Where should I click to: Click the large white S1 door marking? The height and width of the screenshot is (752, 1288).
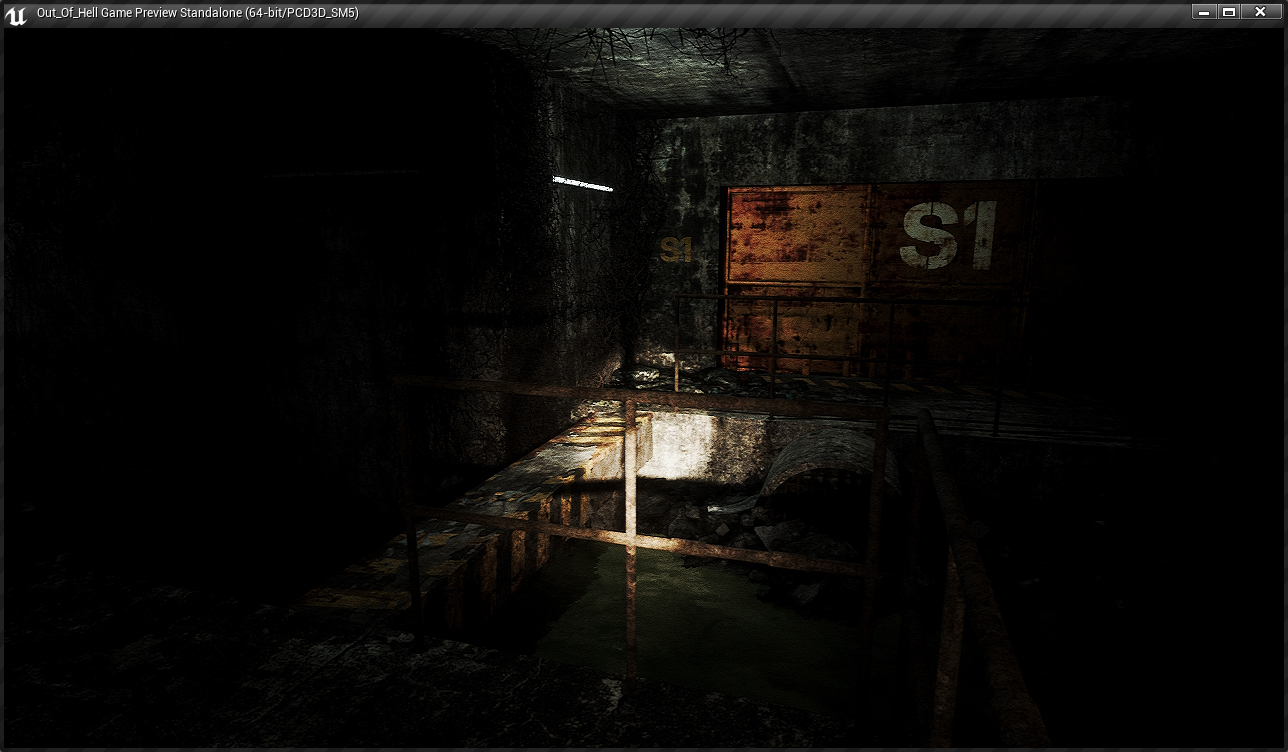point(947,238)
